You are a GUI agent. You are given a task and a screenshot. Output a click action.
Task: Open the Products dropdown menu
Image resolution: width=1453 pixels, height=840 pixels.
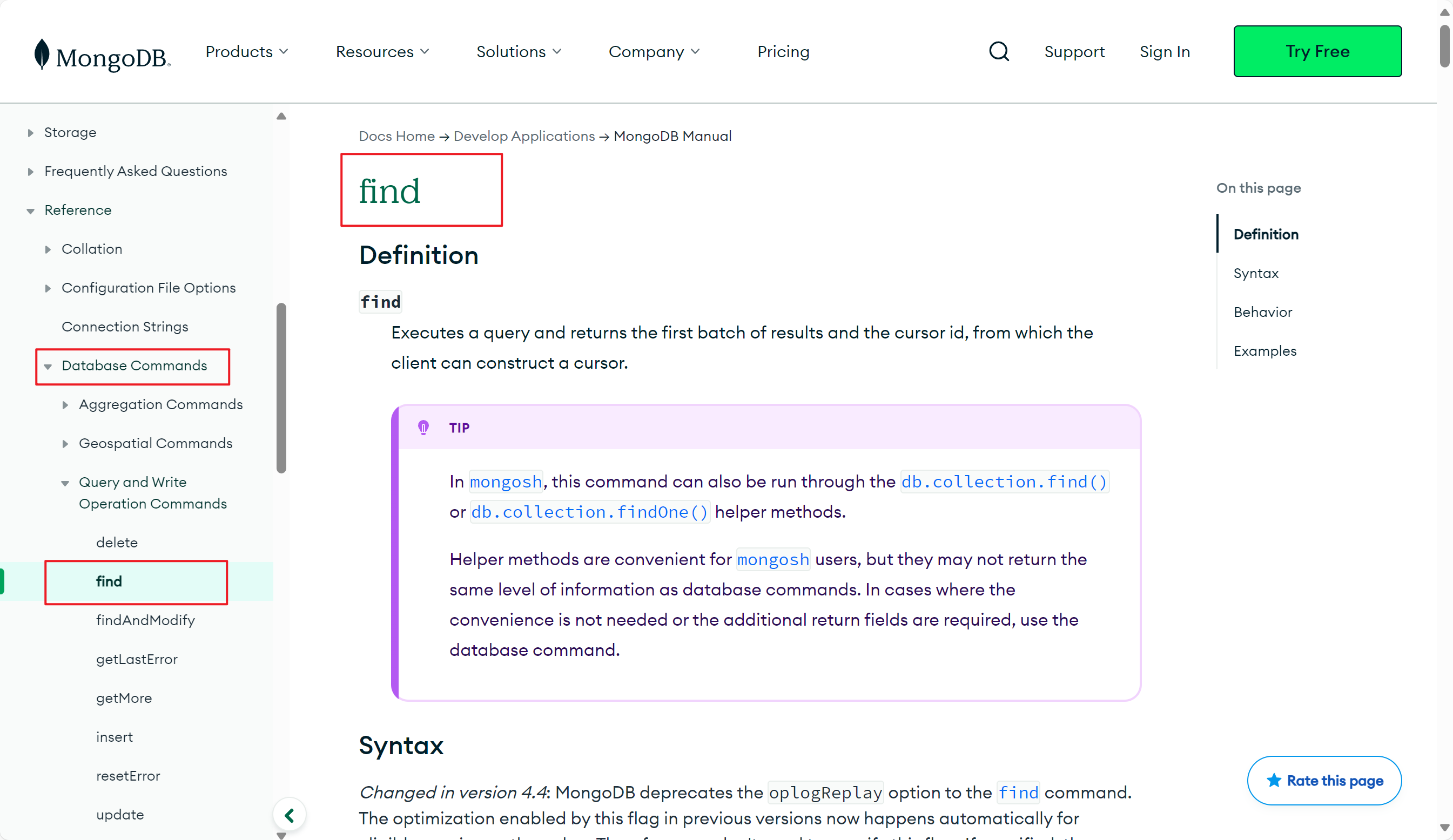pyautogui.click(x=246, y=51)
